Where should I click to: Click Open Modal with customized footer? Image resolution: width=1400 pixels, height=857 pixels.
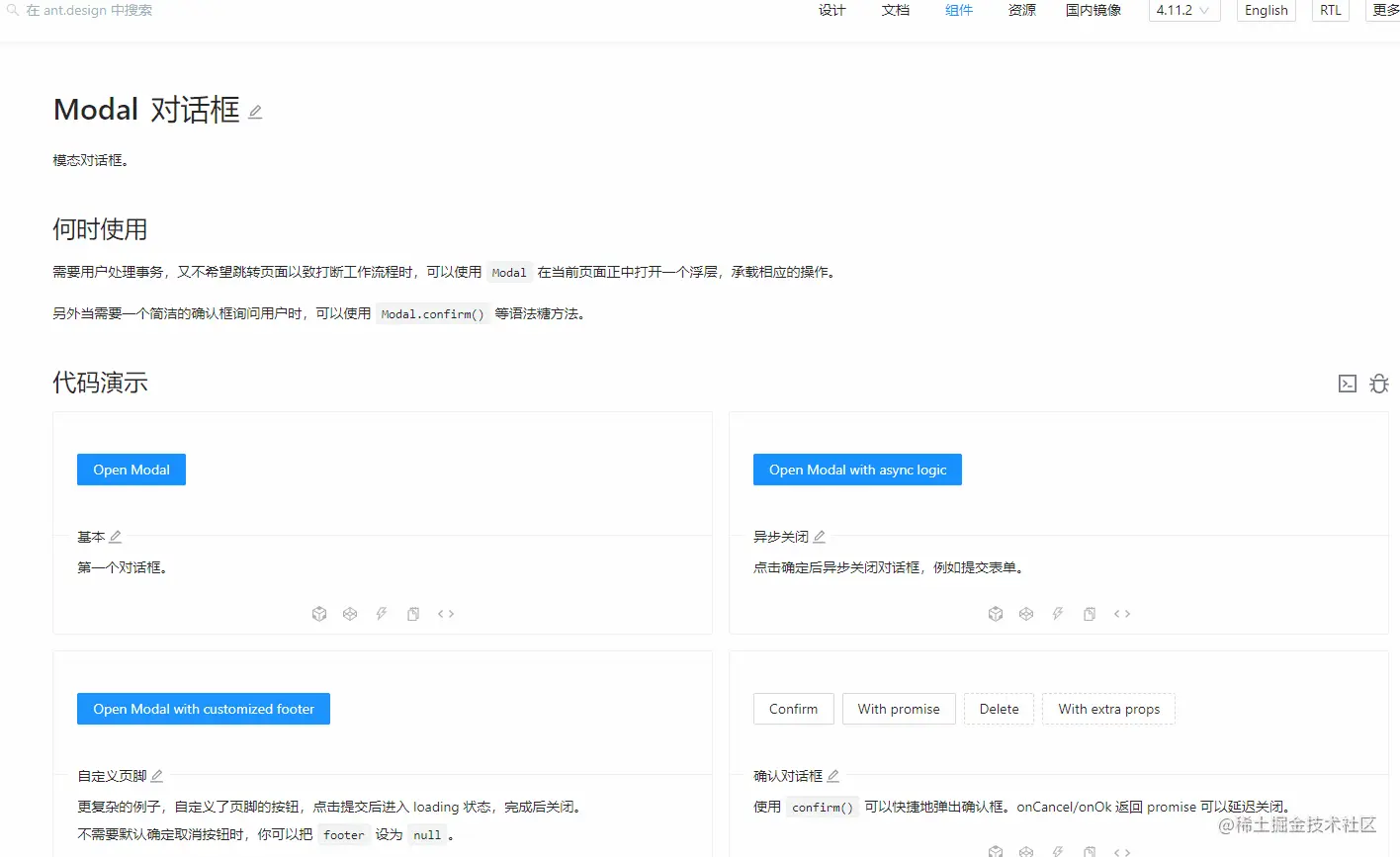pos(204,709)
